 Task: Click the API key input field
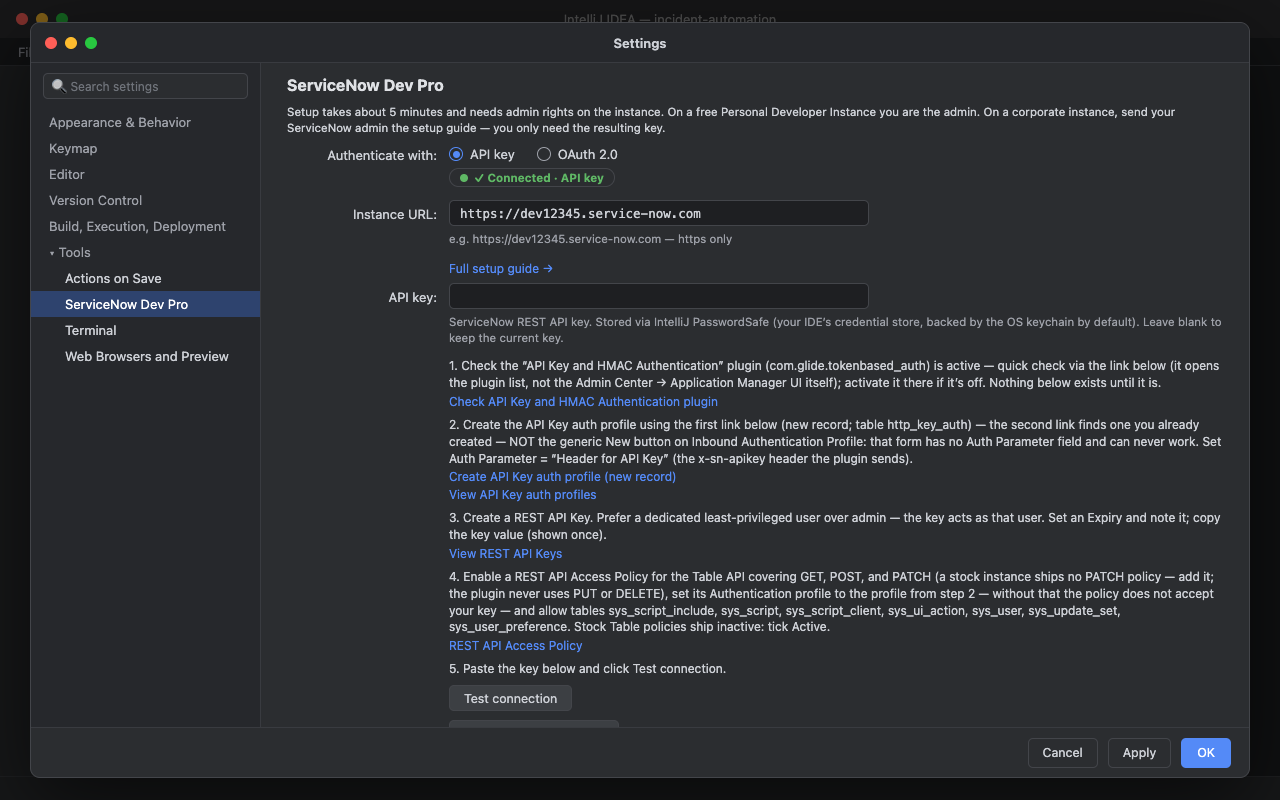tap(658, 296)
